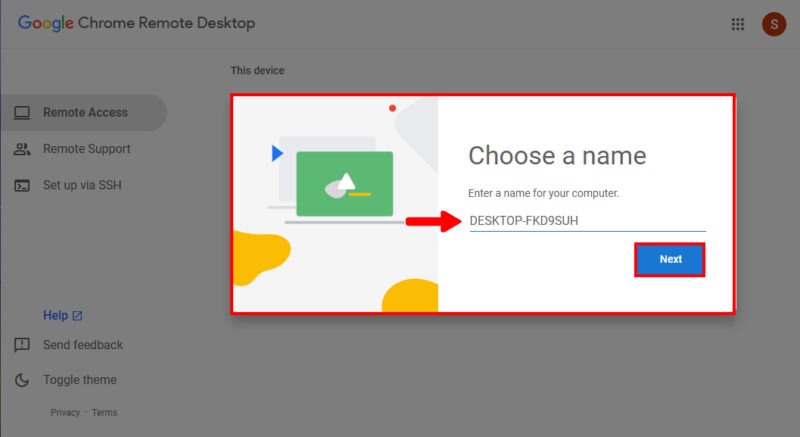The height and width of the screenshot is (437, 800).
Task: Click the Remote Access laptop icon
Action: point(22,113)
